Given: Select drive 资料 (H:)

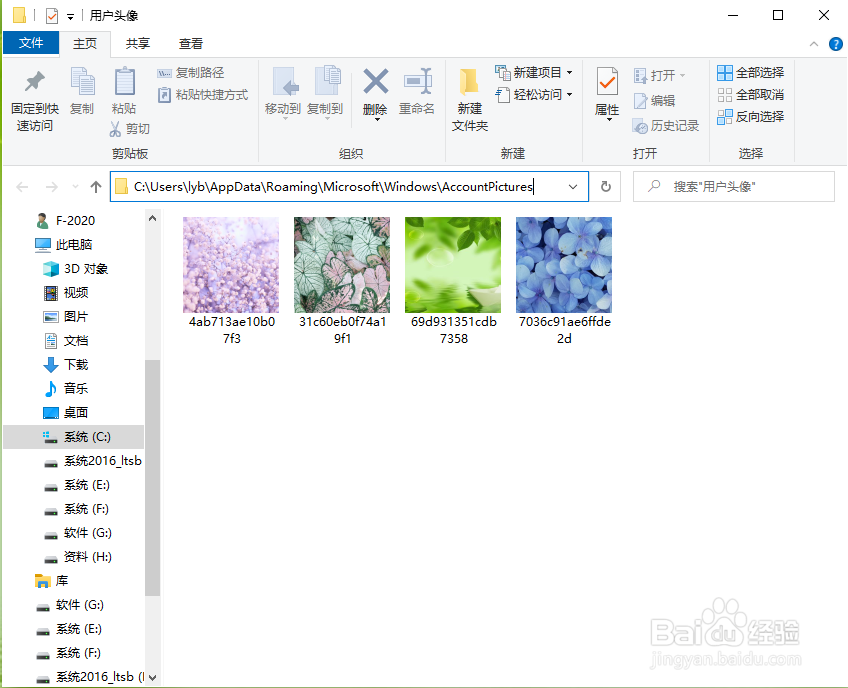Looking at the screenshot, I should pyautogui.click(x=77, y=557).
